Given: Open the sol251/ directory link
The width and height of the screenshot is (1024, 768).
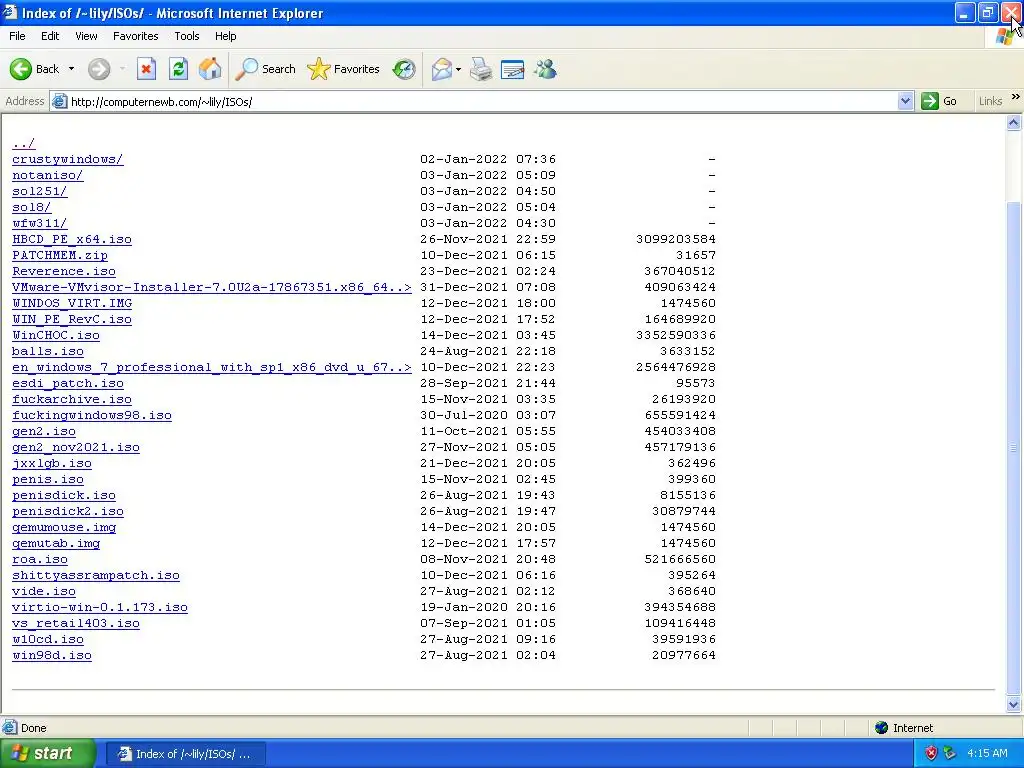Looking at the screenshot, I should coord(39,191).
